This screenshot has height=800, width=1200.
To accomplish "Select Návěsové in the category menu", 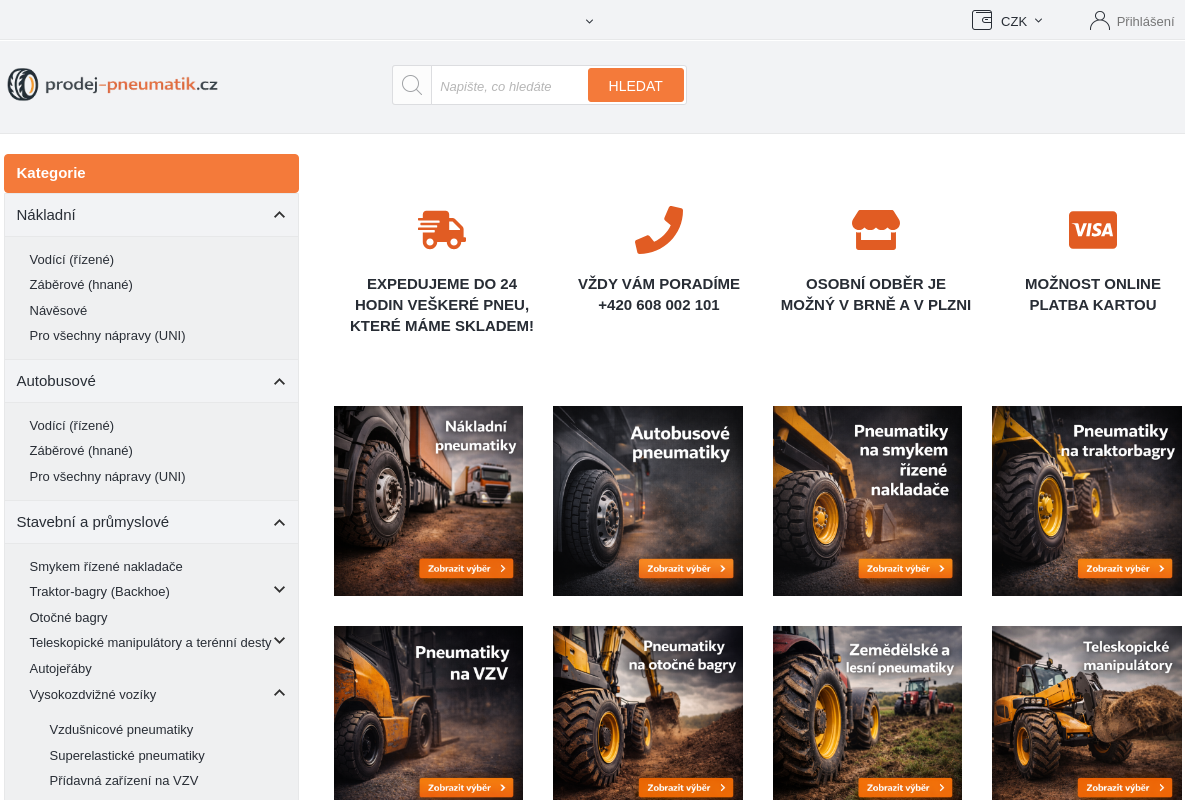I will [58, 310].
